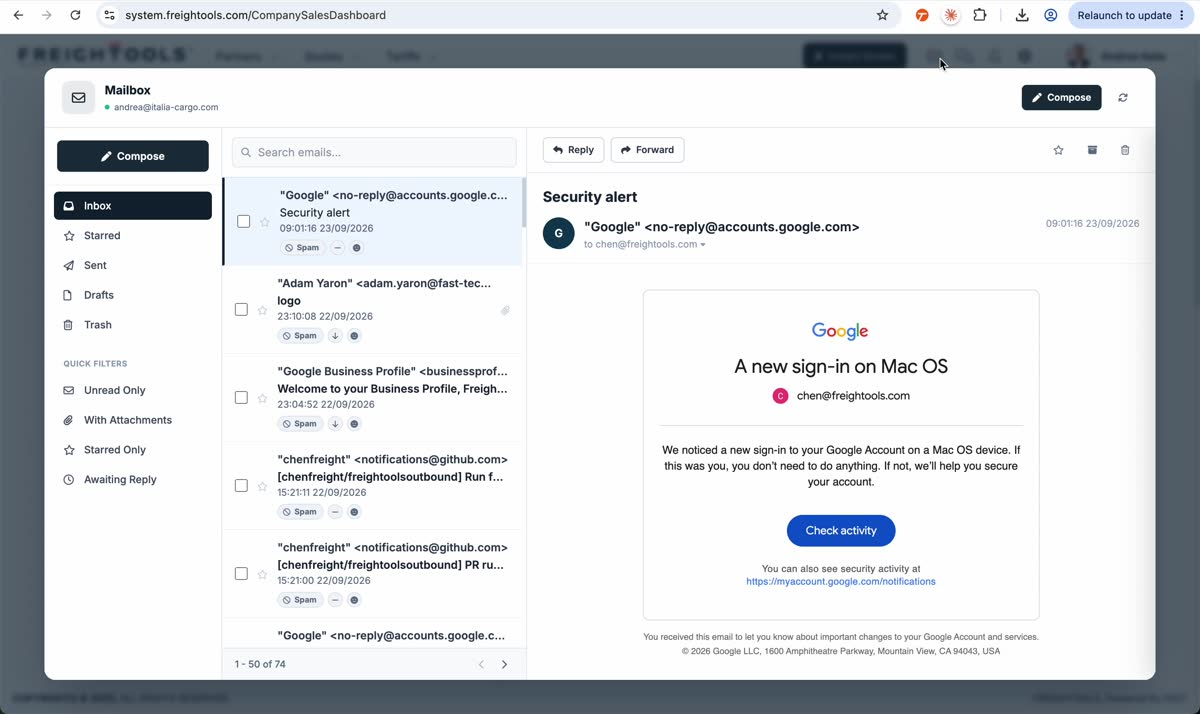The width and height of the screenshot is (1200, 714).
Task: Go to previous page of emails
Action: [481, 664]
